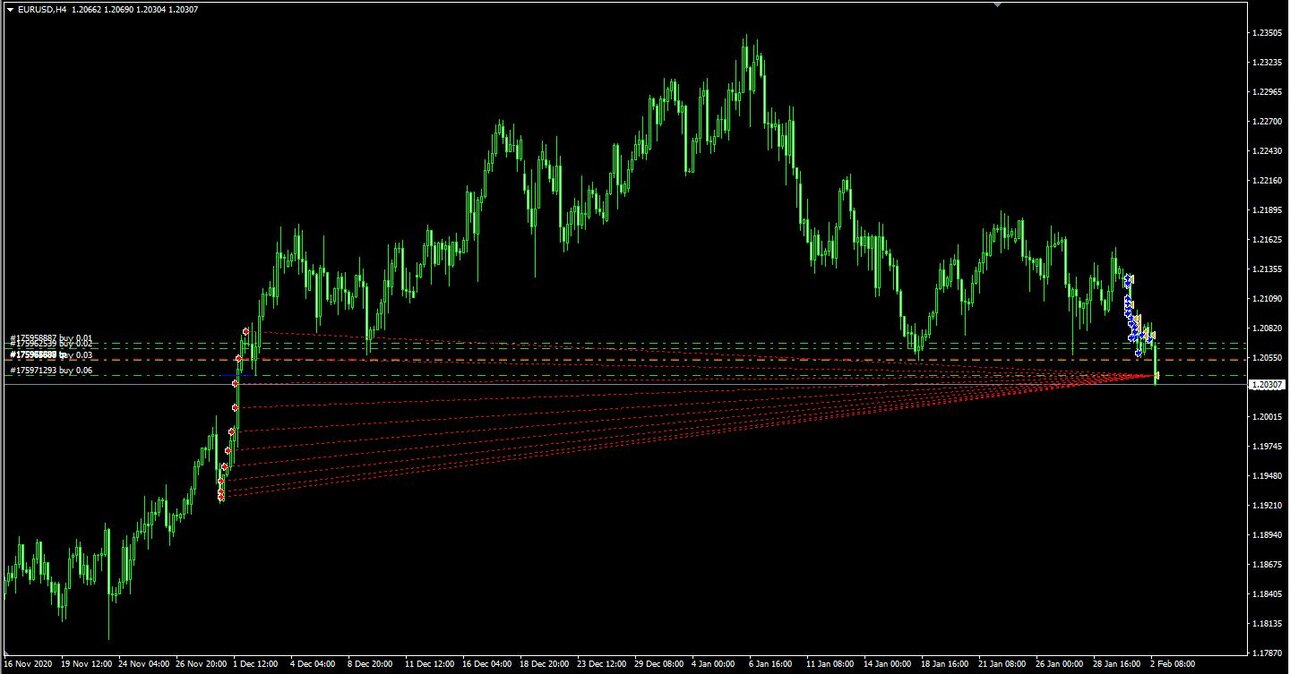Click the 18 Jan 16:00 time label
The image size is (1290, 674).
(x=943, y=663)
